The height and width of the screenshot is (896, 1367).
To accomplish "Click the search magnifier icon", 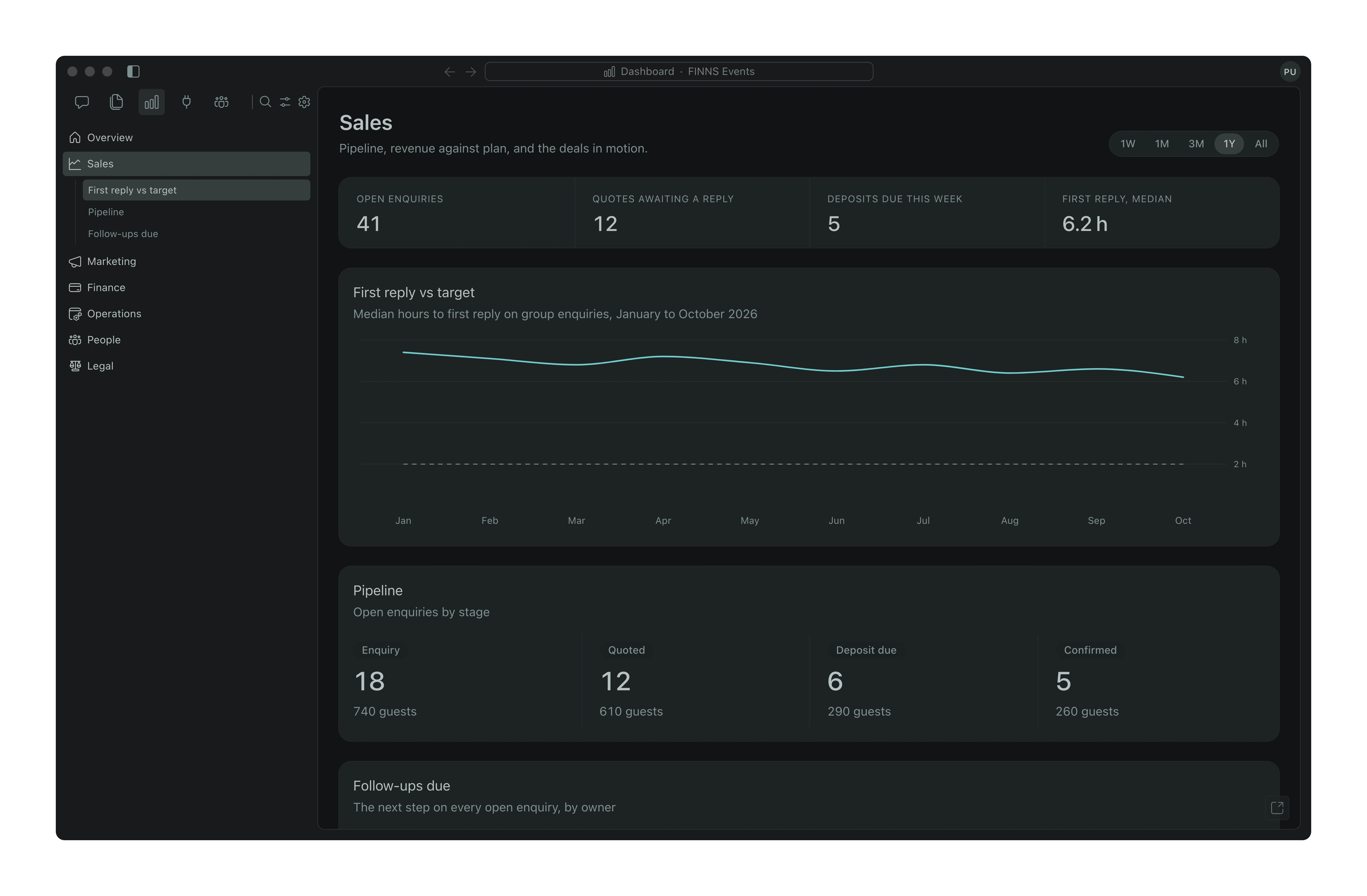I will [265, 102].
